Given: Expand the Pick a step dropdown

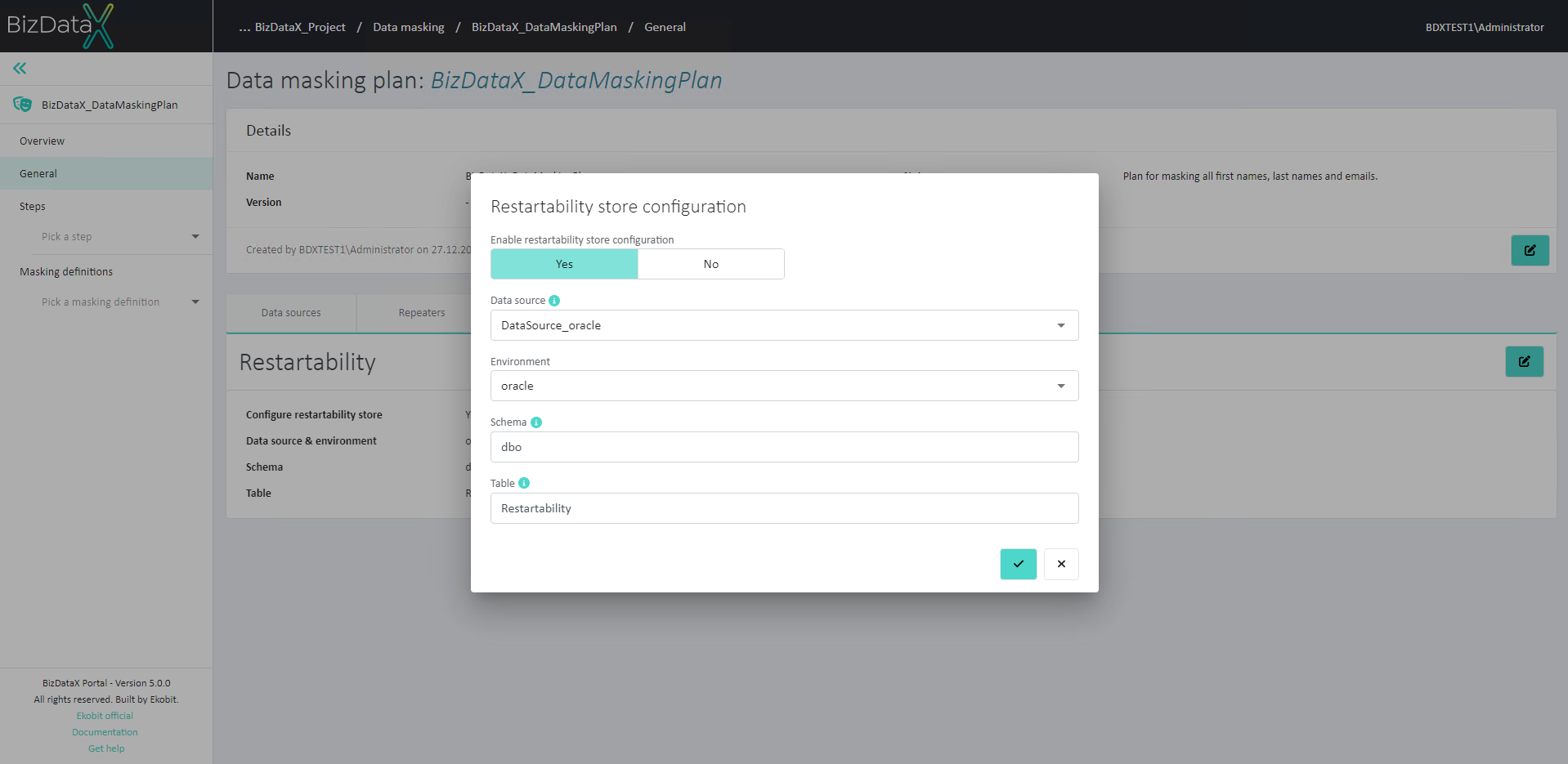Looking at the screenshot, I should click(x=121, y=237).
